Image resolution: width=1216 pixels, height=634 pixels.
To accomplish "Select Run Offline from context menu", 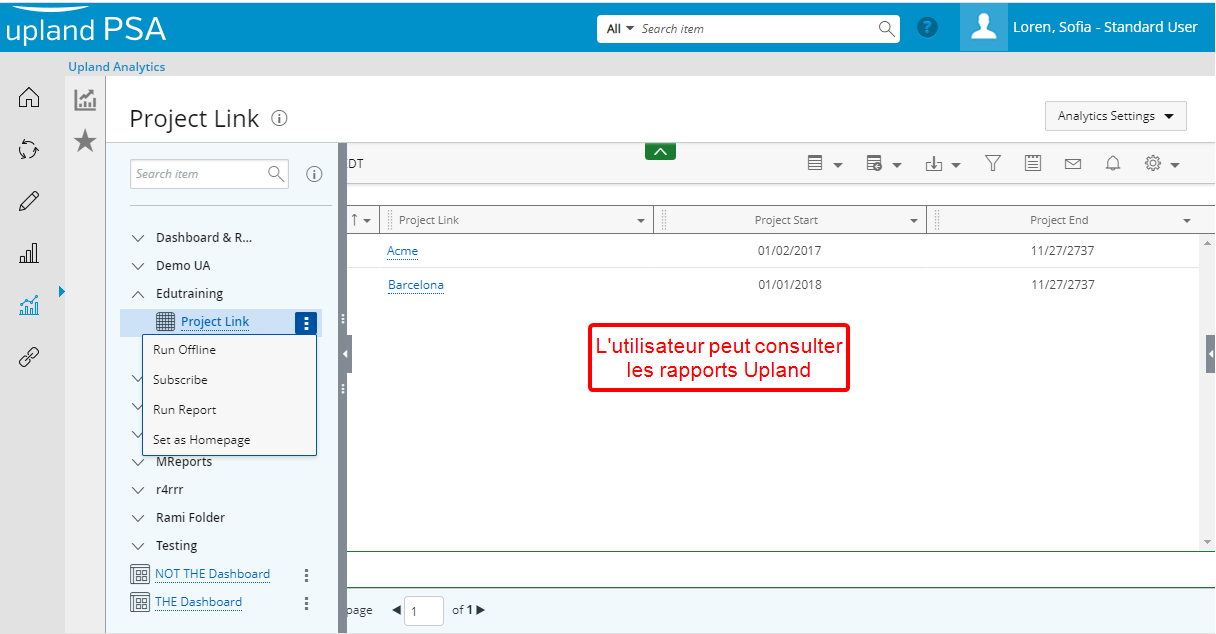I will (x=184, y=350).
